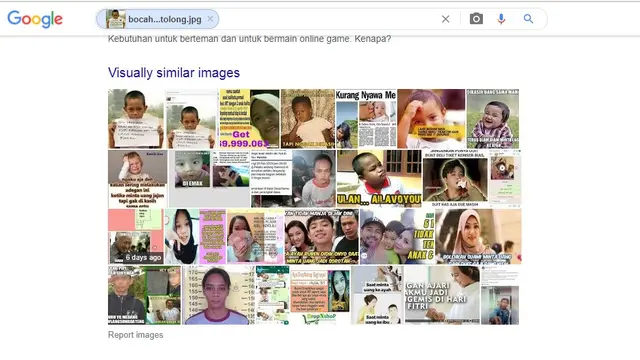Open the three people 'MINTA UANG' thumbnail
Viewport: 640px width, 360px height.
point(322,237)
